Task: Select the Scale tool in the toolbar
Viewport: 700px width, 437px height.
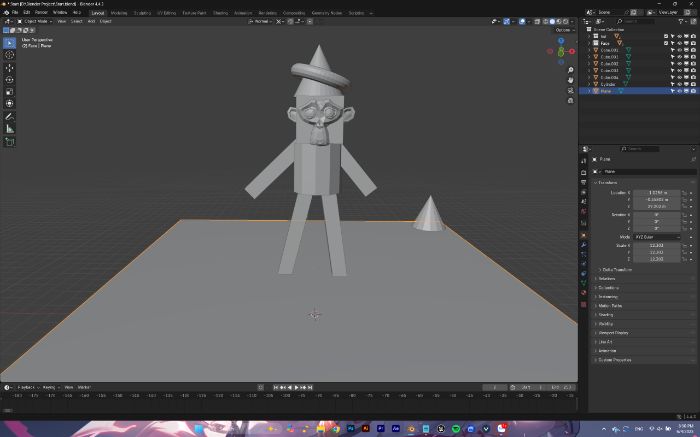Action: 9,92
